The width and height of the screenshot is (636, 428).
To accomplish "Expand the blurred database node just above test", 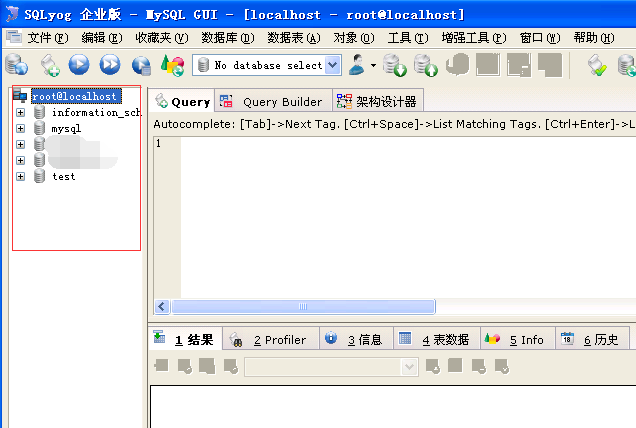I will (x=20, y=160).
